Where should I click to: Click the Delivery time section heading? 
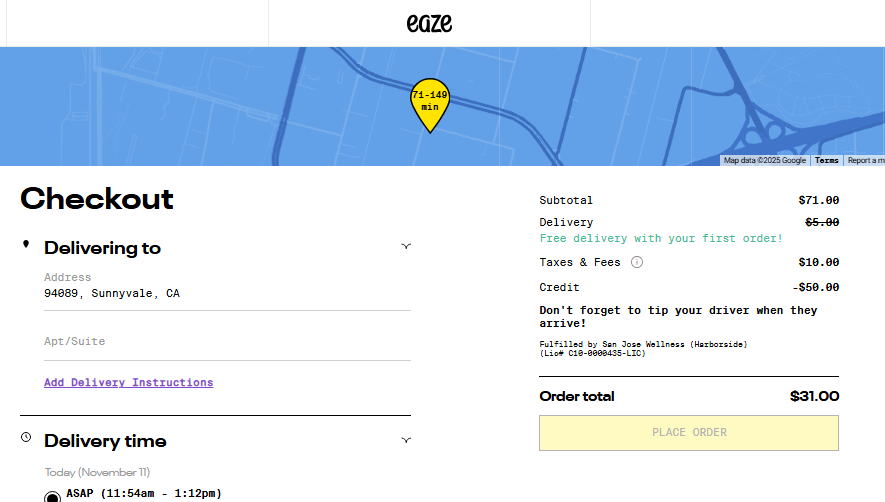click(x=105, y=441)
